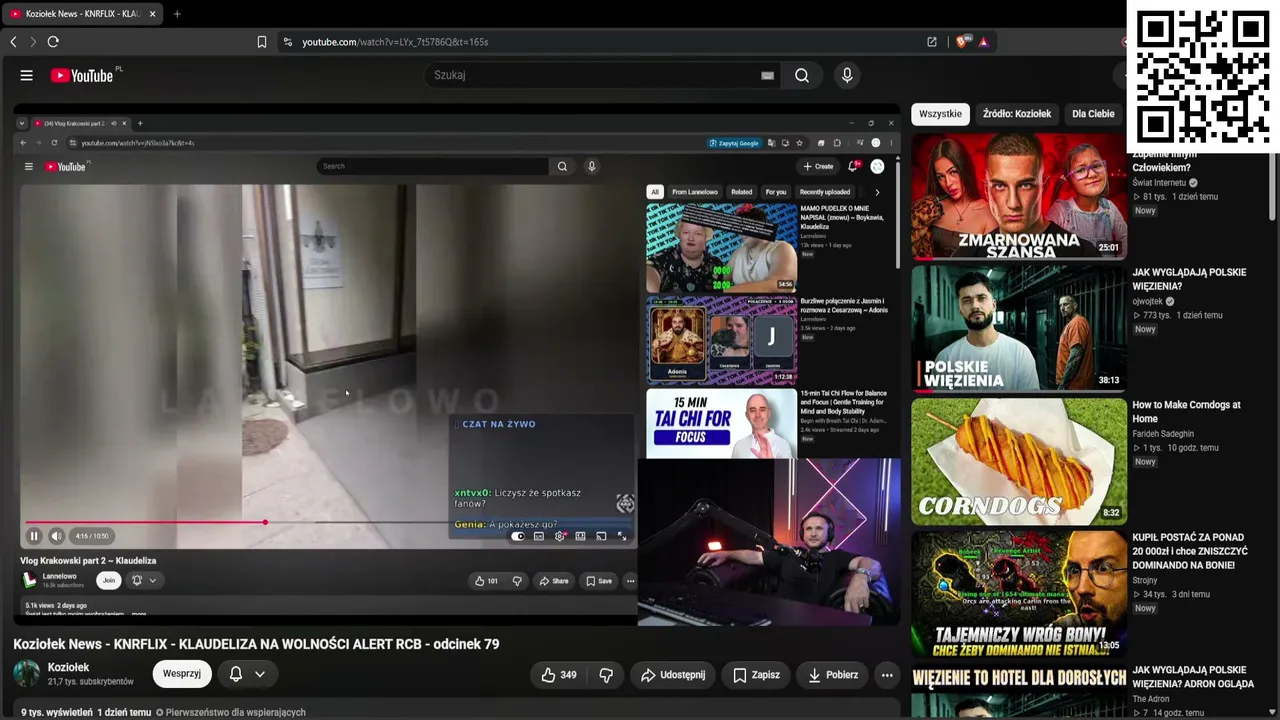Close the Koziołek News tab
Image resolution: width=1280 pixels, height=720 pixels.
pyautogui.click(x=152, y=14)
